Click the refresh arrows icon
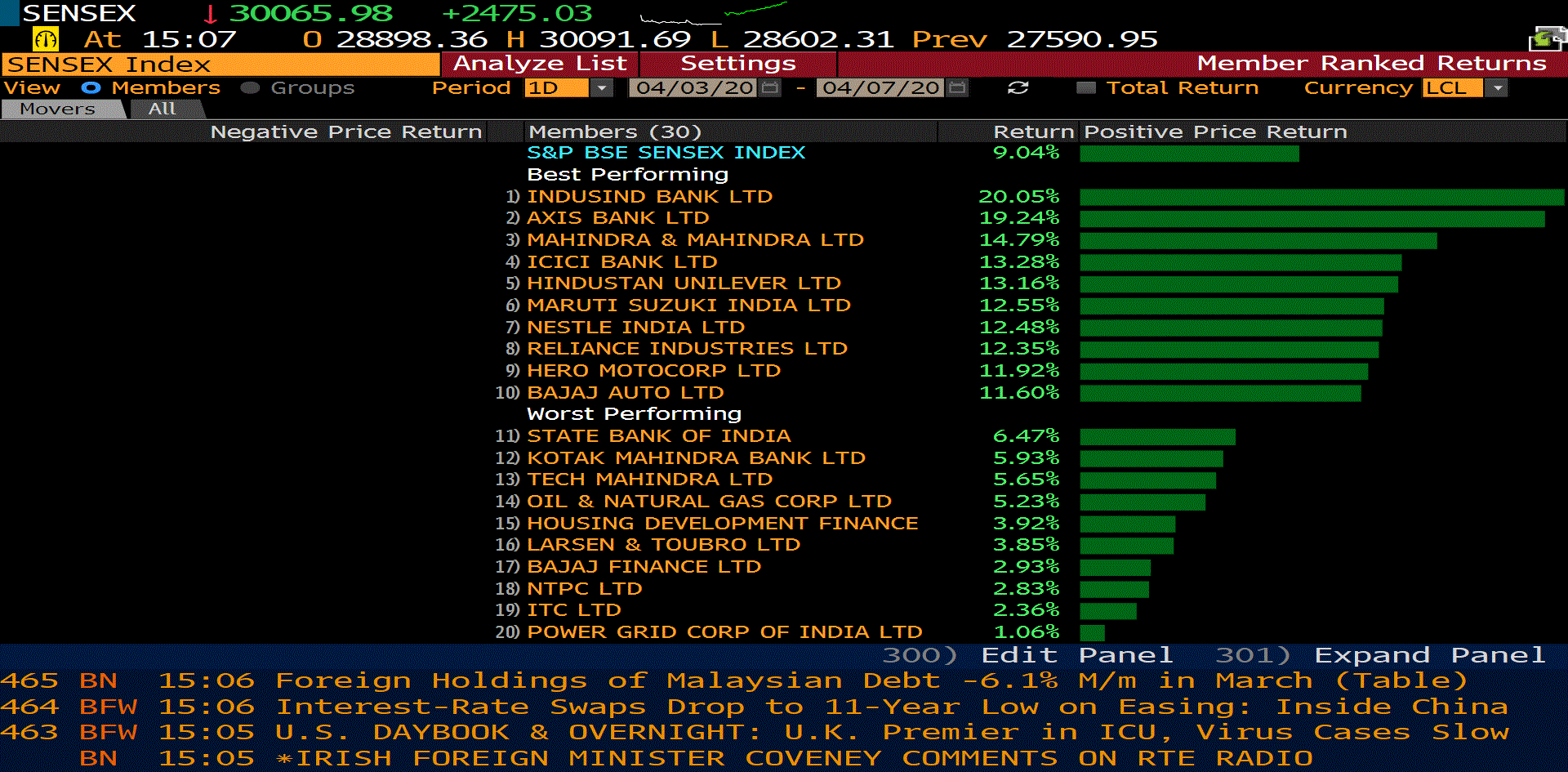This screenshot has height=772, width=1568. coord(1018,88)
